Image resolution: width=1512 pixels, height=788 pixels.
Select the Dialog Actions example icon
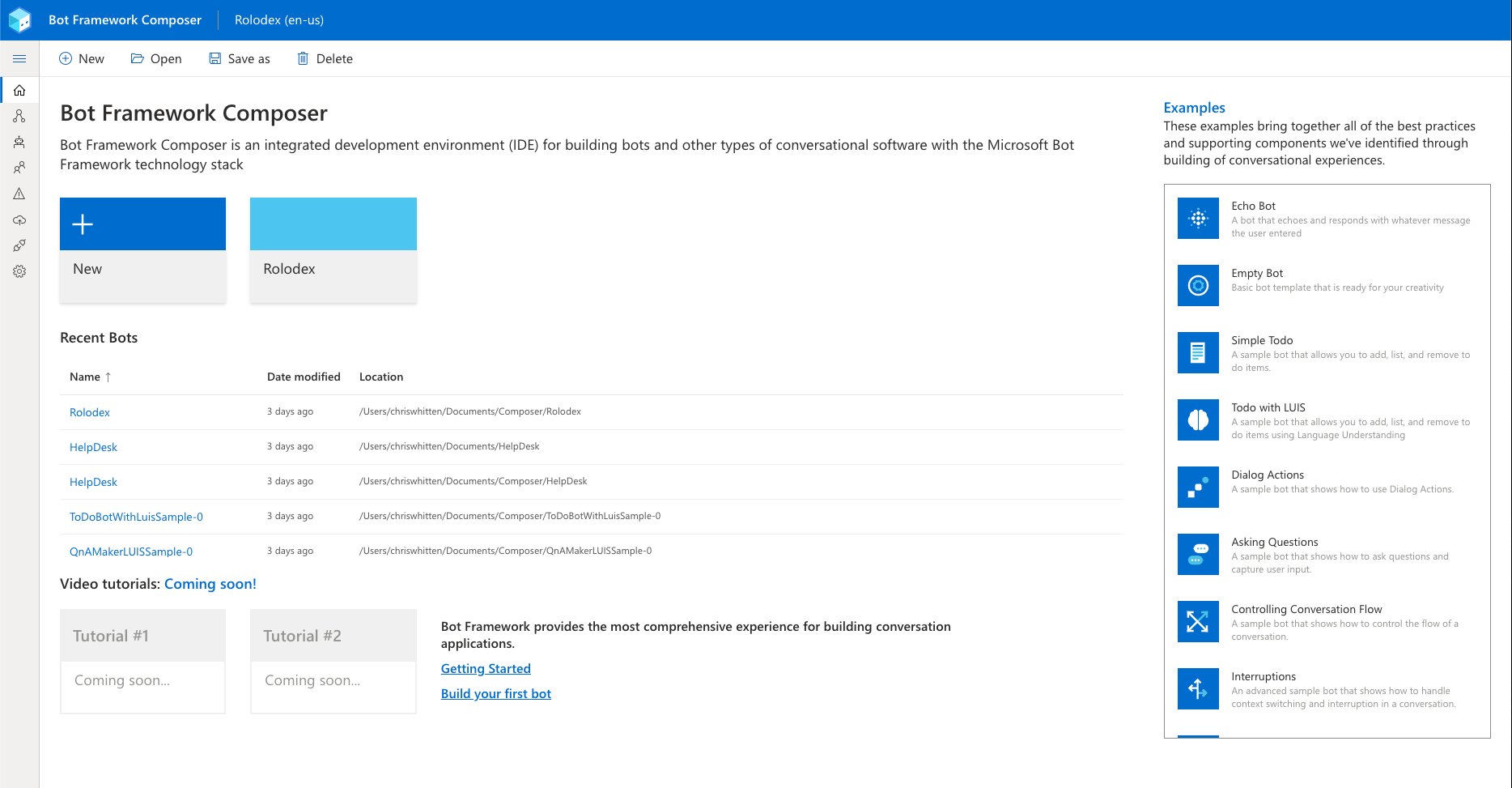1198,487
